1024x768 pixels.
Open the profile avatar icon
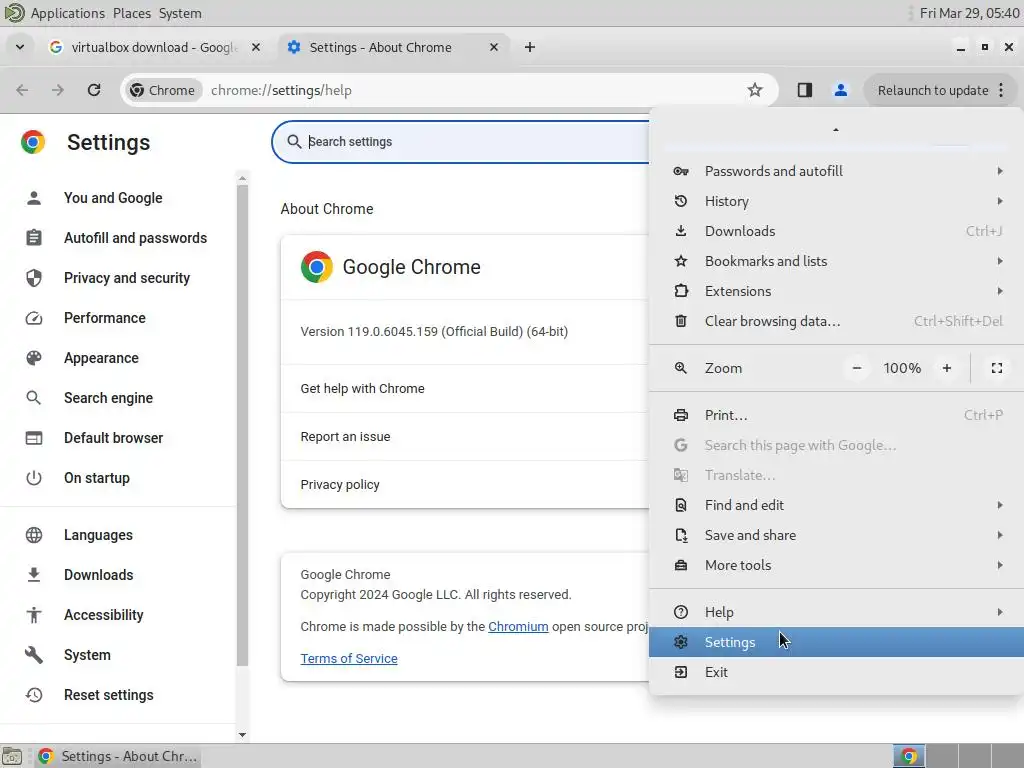point(840,90)
